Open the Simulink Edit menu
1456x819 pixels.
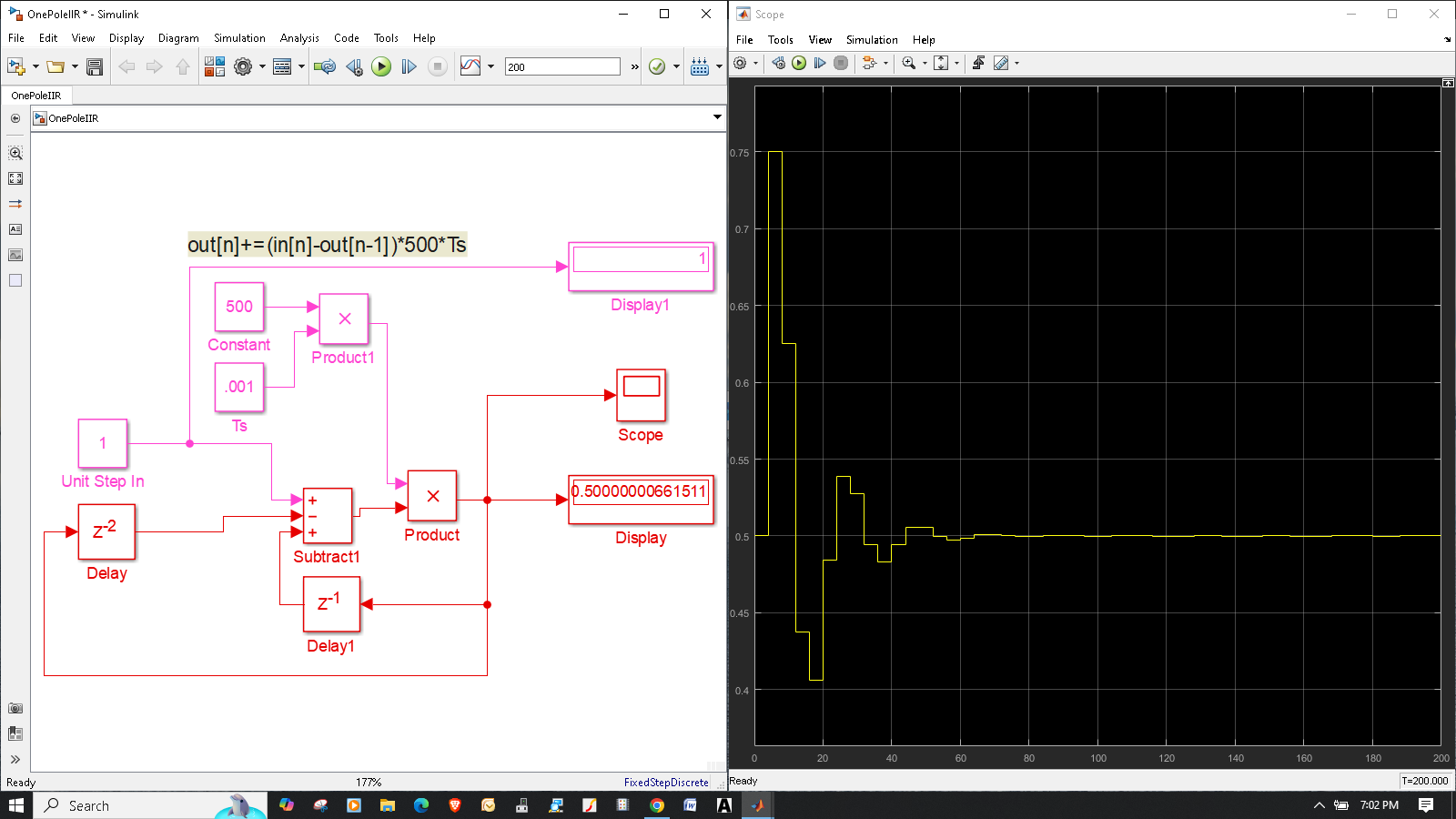[48, 38]
